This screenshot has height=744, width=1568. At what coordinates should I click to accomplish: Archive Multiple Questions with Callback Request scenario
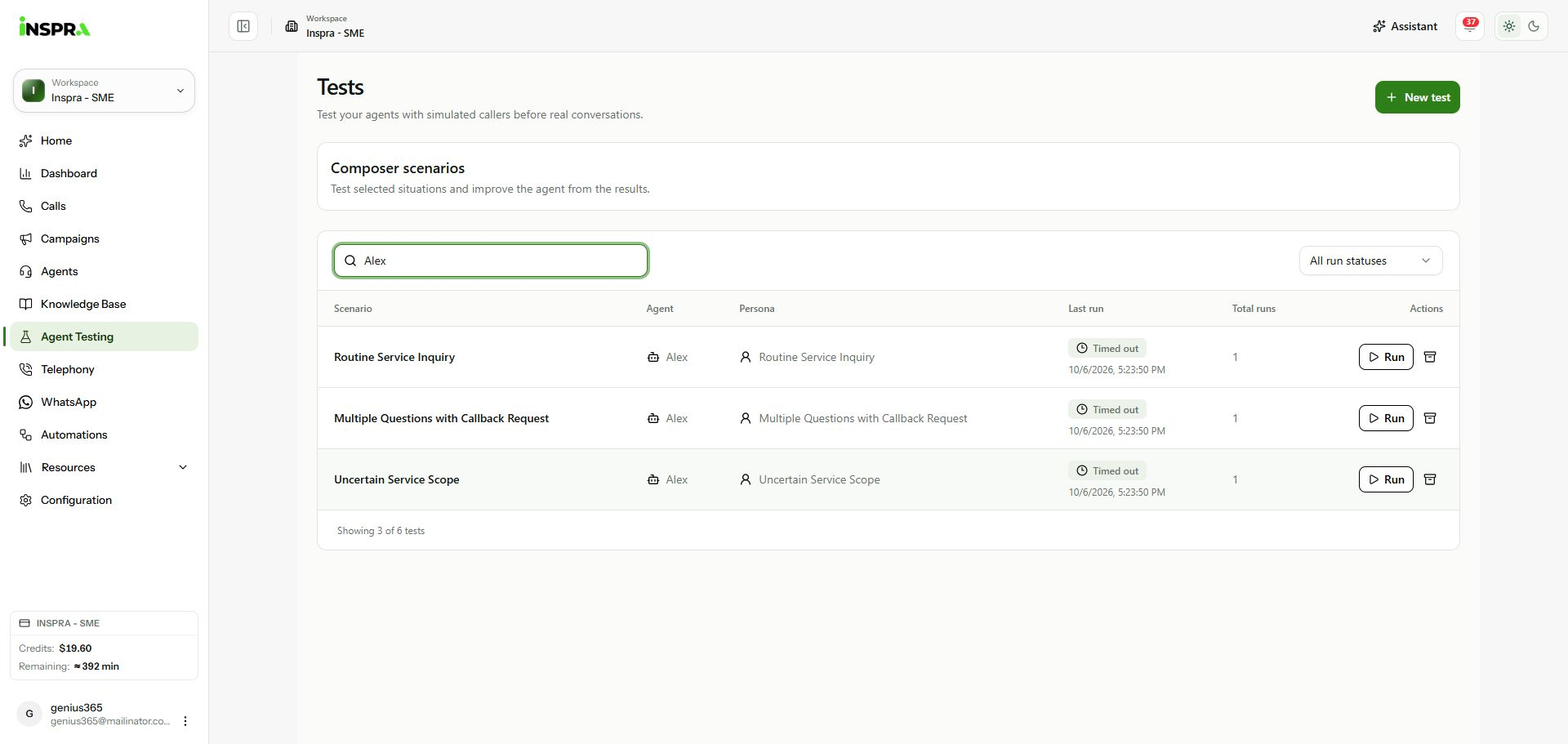pos(1430,418)
